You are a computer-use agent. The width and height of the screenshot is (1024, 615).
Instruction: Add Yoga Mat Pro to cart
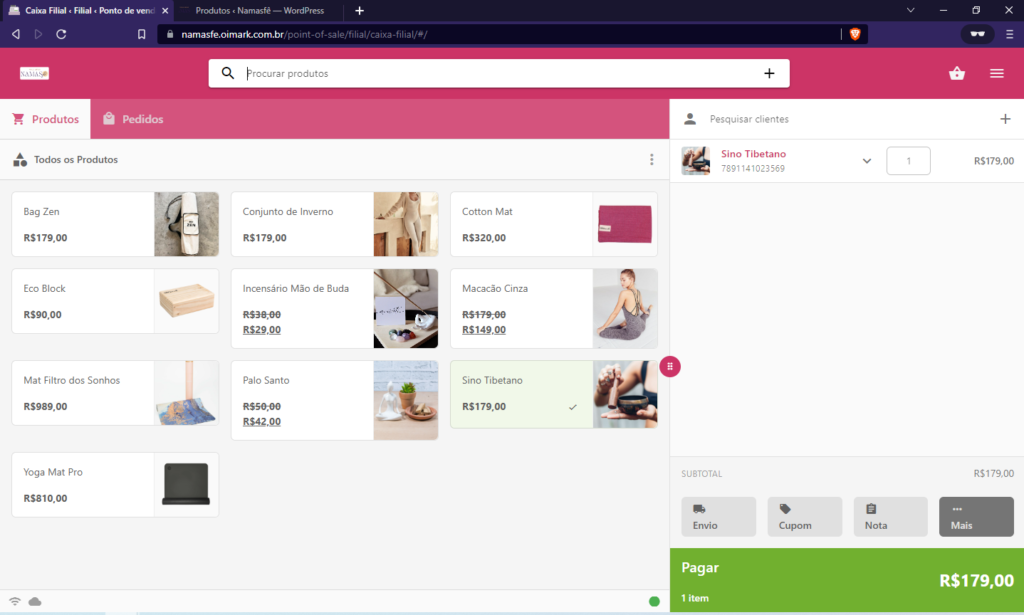tap(115, 484)
